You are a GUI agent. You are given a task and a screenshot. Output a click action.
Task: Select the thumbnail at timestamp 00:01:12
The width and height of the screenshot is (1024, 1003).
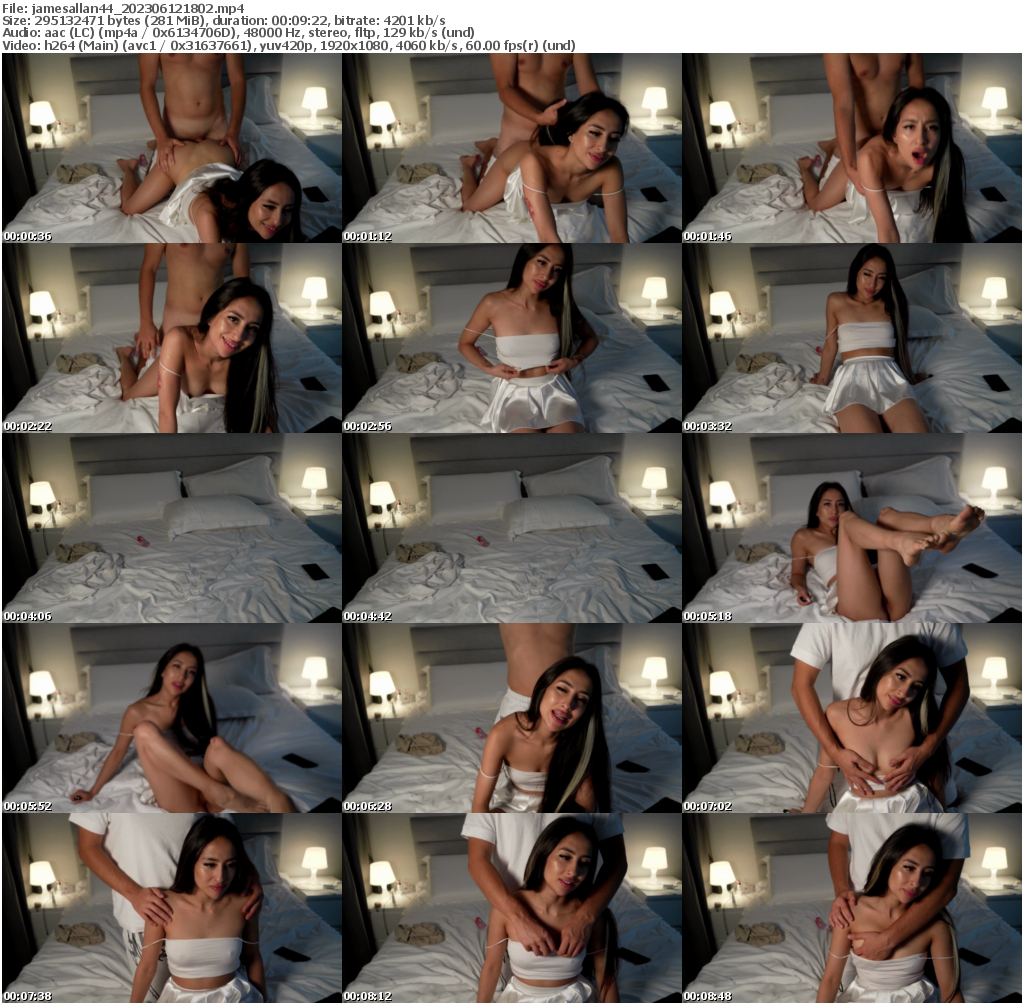pyautogui.click(x=511, y=148)
